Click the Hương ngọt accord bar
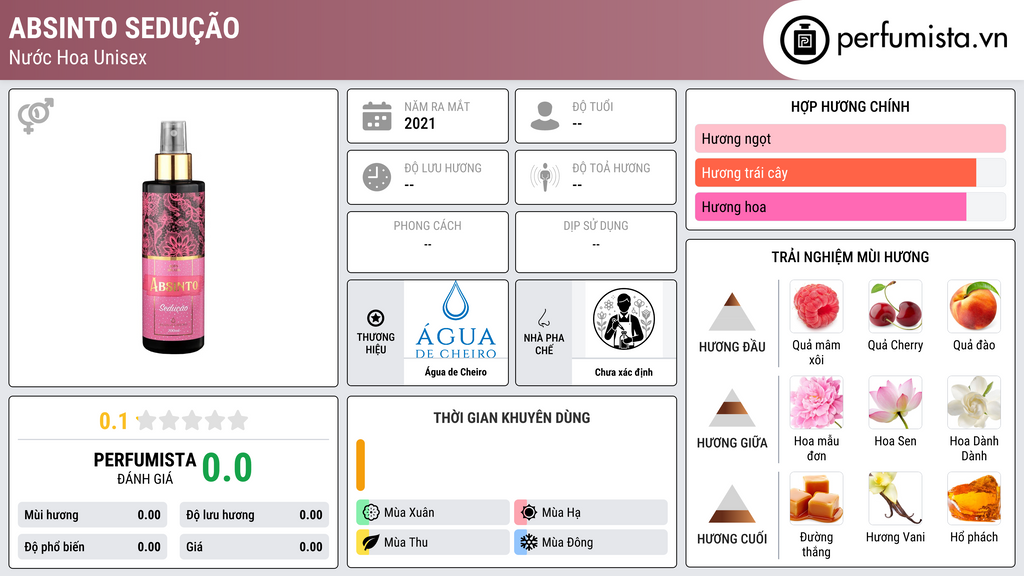The height and width of the screenshot is (576, 1024). click(x=850, y=138)
